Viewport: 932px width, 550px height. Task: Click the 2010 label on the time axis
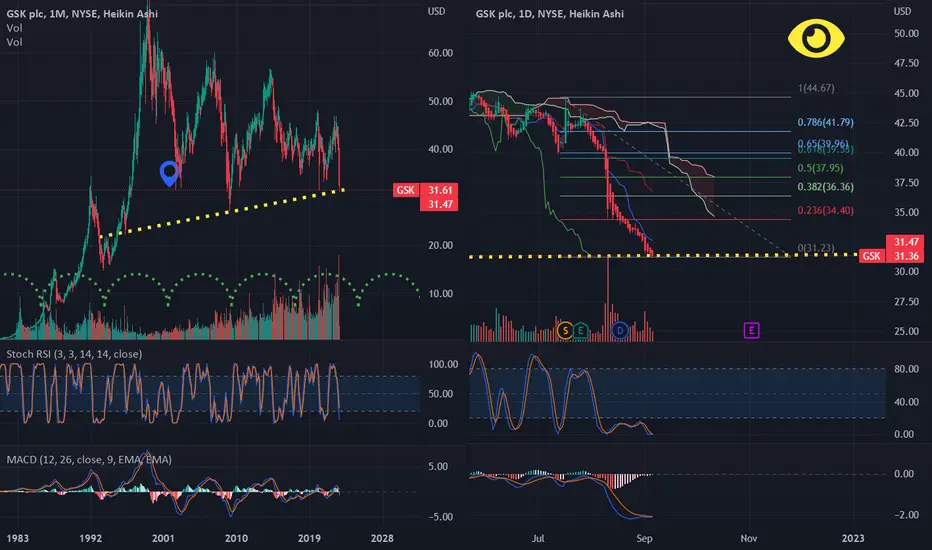click(236, 538)
